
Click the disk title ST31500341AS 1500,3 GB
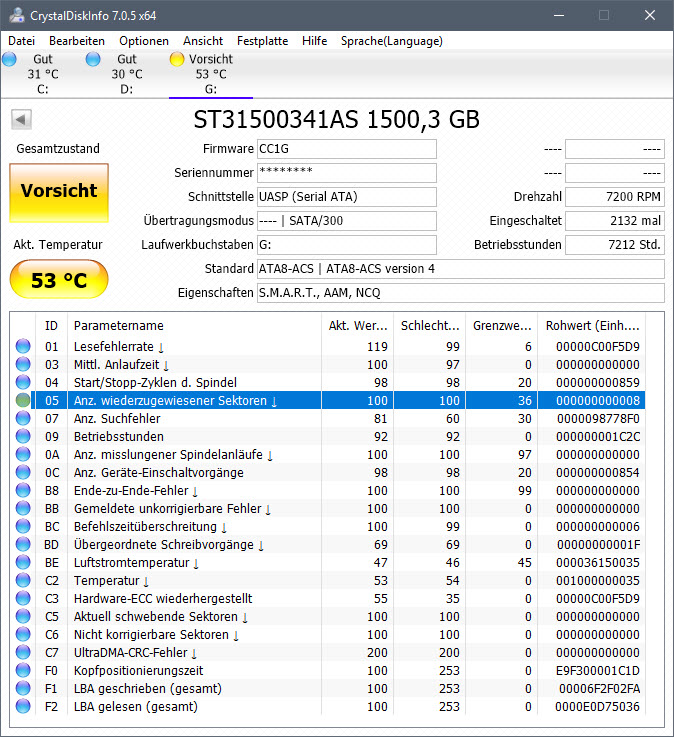click(337, 119)
